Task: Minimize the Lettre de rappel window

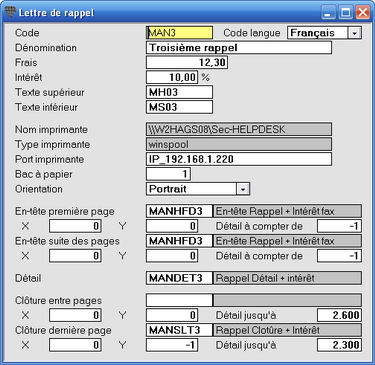Action: click(x=329, y=13)
